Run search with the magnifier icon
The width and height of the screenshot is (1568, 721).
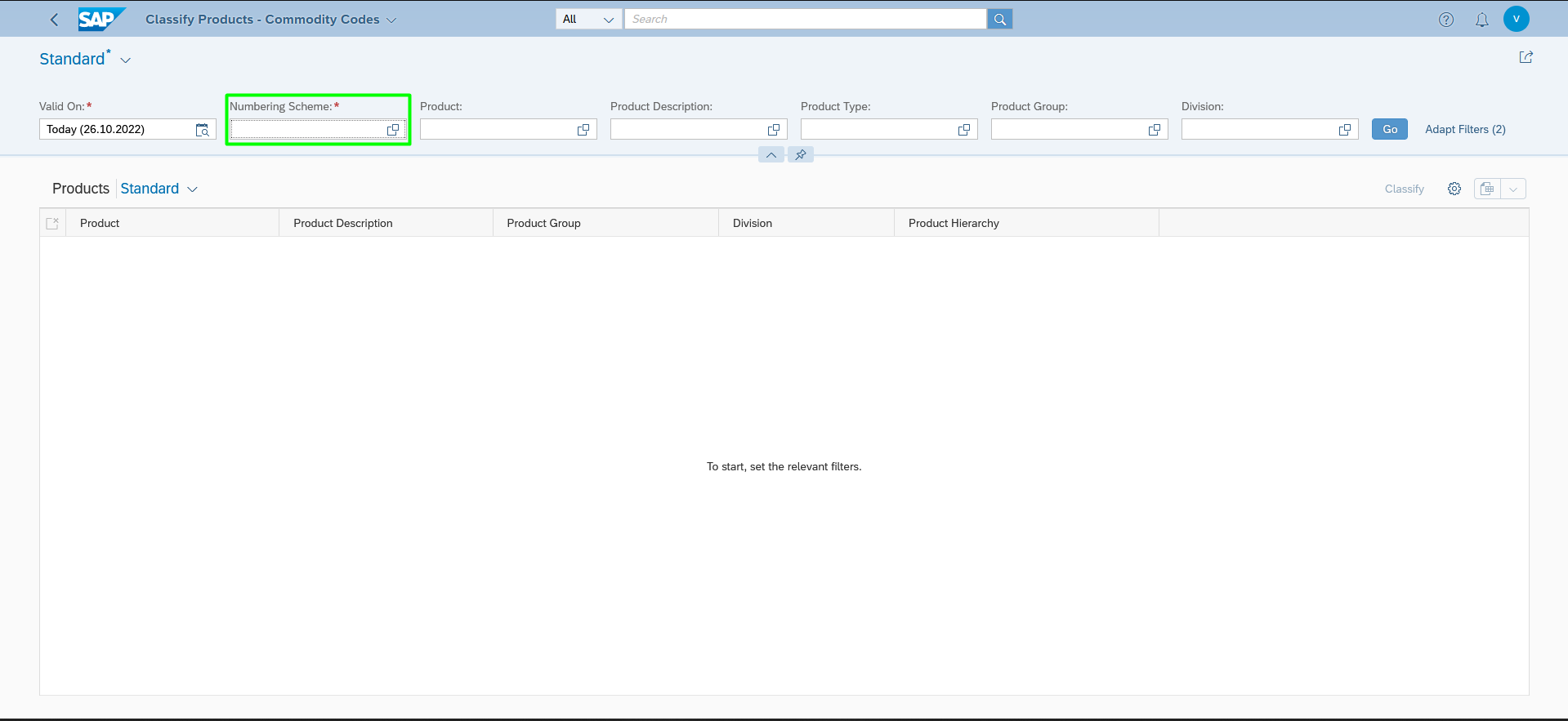tap(1000, 19)
